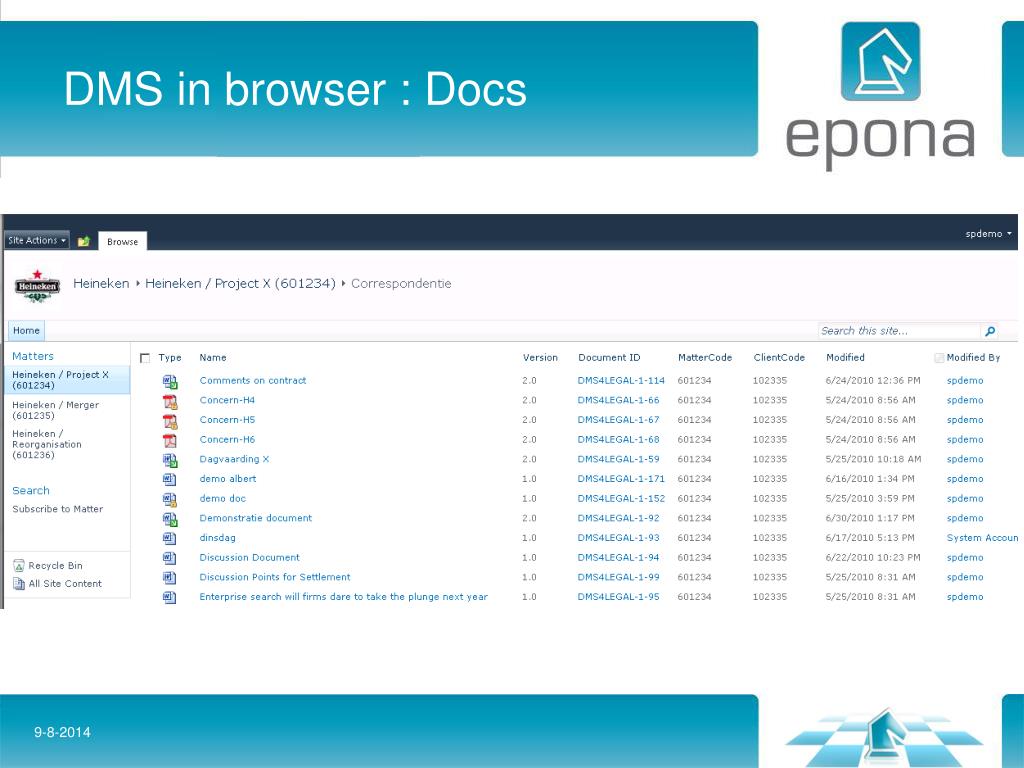Click the Correspondentie breadcrumb text
This screenshot has width=1024, height=768.
401,283
